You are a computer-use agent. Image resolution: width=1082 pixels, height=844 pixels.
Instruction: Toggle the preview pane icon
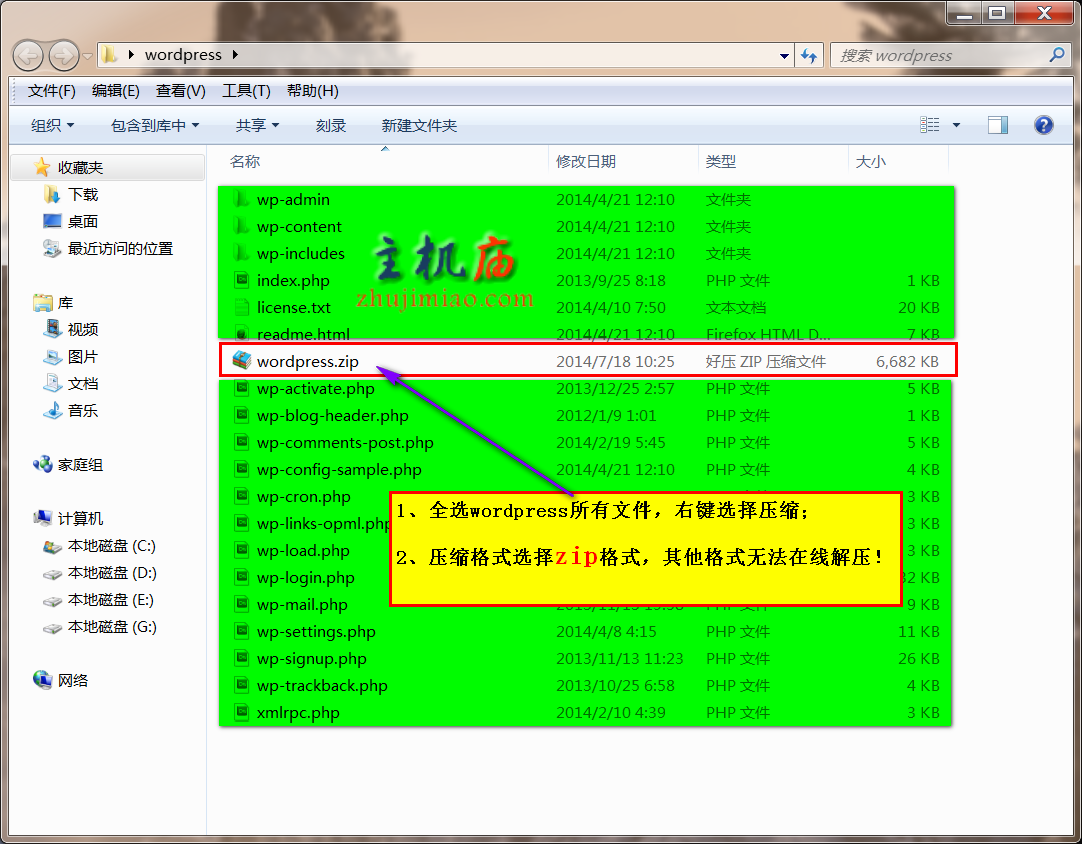[x=998, y=125]
